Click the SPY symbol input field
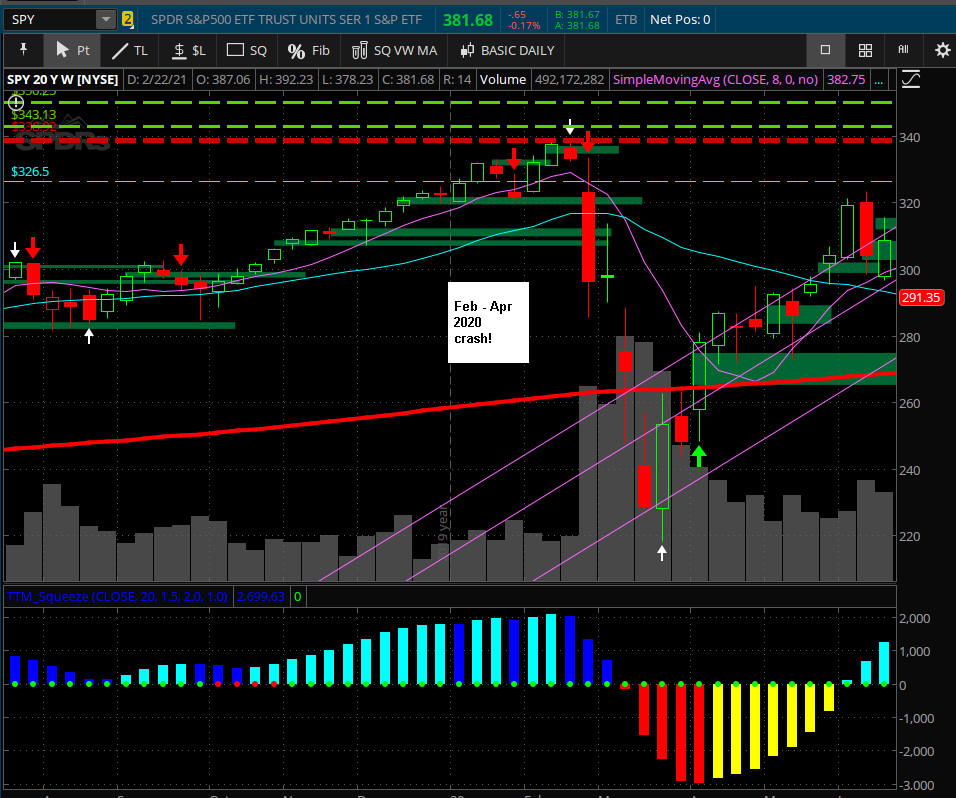Viewport: 956px width, 798px height. point(50,20)
